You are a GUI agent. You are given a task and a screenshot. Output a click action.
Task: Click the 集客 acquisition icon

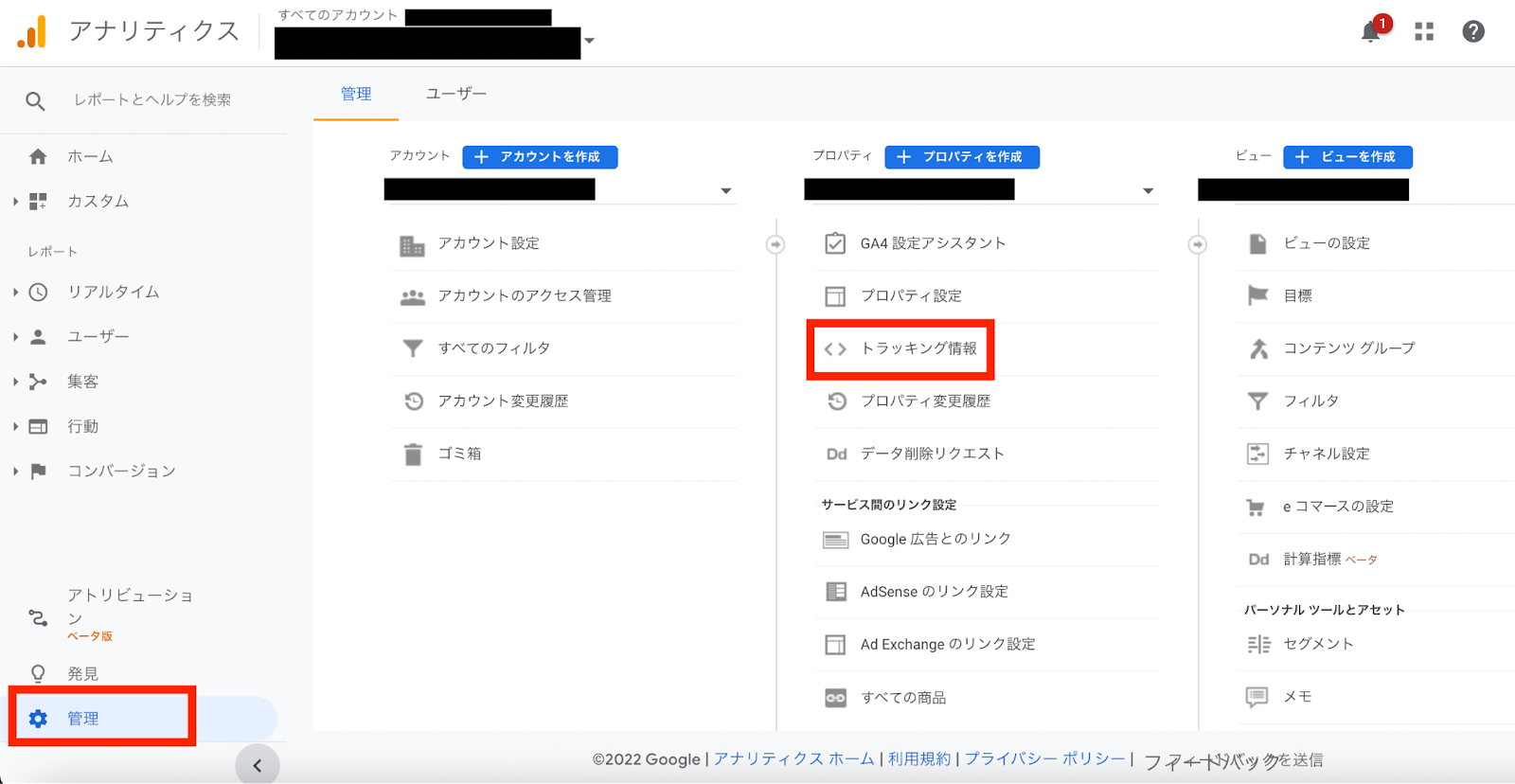pyautogui.click(x=38, y=382)
